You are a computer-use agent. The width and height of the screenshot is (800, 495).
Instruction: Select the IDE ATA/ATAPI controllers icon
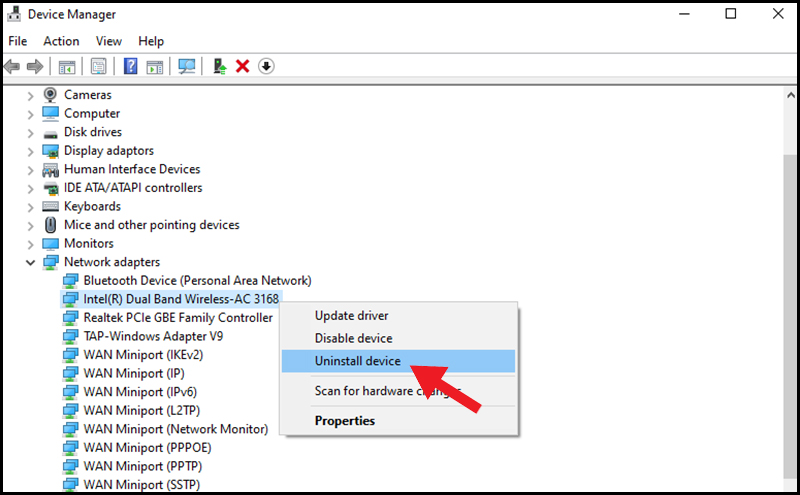coord(50,188)
